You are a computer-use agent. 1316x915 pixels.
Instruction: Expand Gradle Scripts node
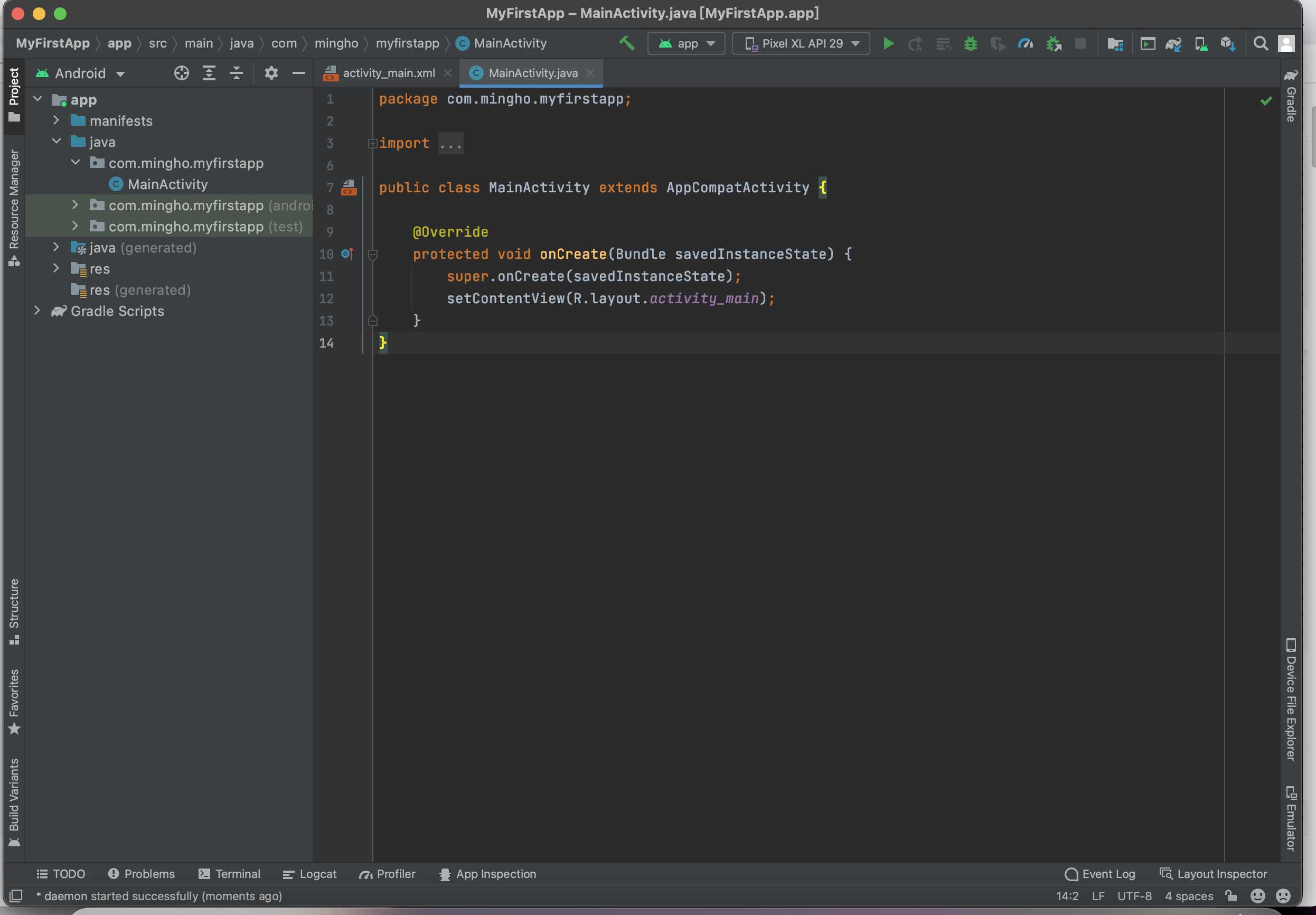pos(38,311)
